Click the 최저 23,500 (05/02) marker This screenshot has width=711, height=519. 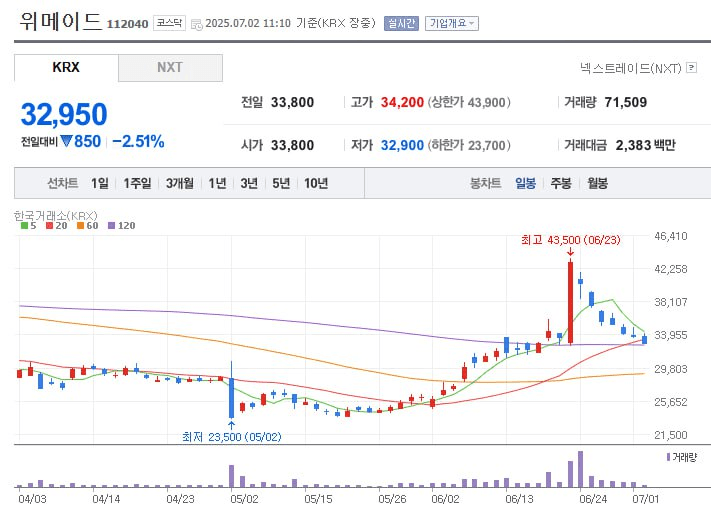pos(232,437)
